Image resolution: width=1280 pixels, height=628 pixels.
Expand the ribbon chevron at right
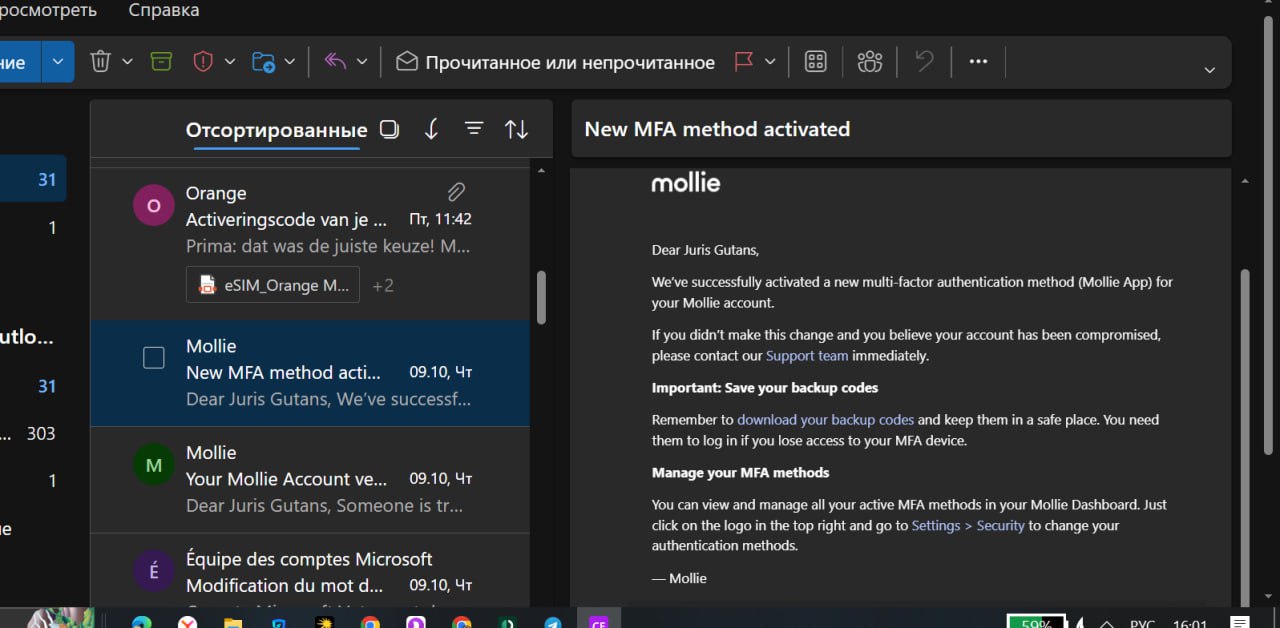[x=1210, y=70]
